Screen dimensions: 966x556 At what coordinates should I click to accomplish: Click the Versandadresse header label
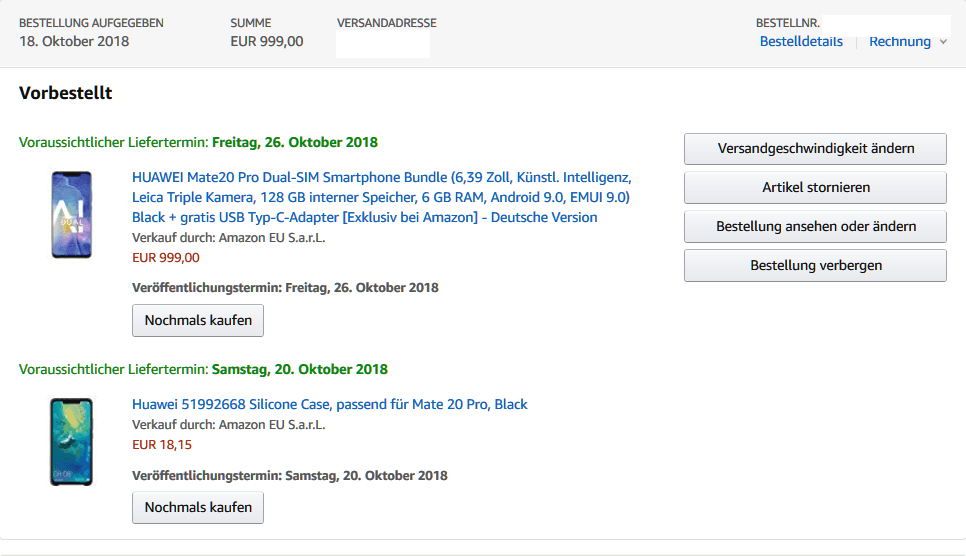(386, 23)
